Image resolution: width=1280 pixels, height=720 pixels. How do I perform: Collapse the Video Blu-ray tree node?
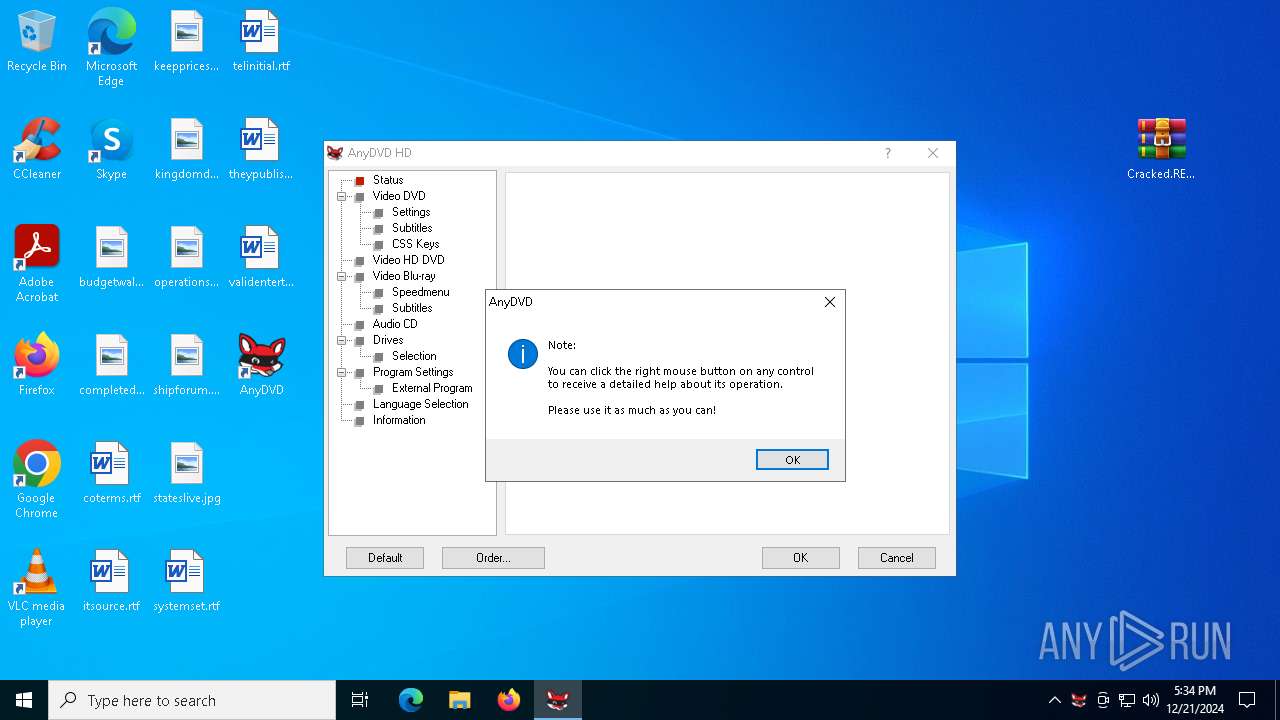342,276
